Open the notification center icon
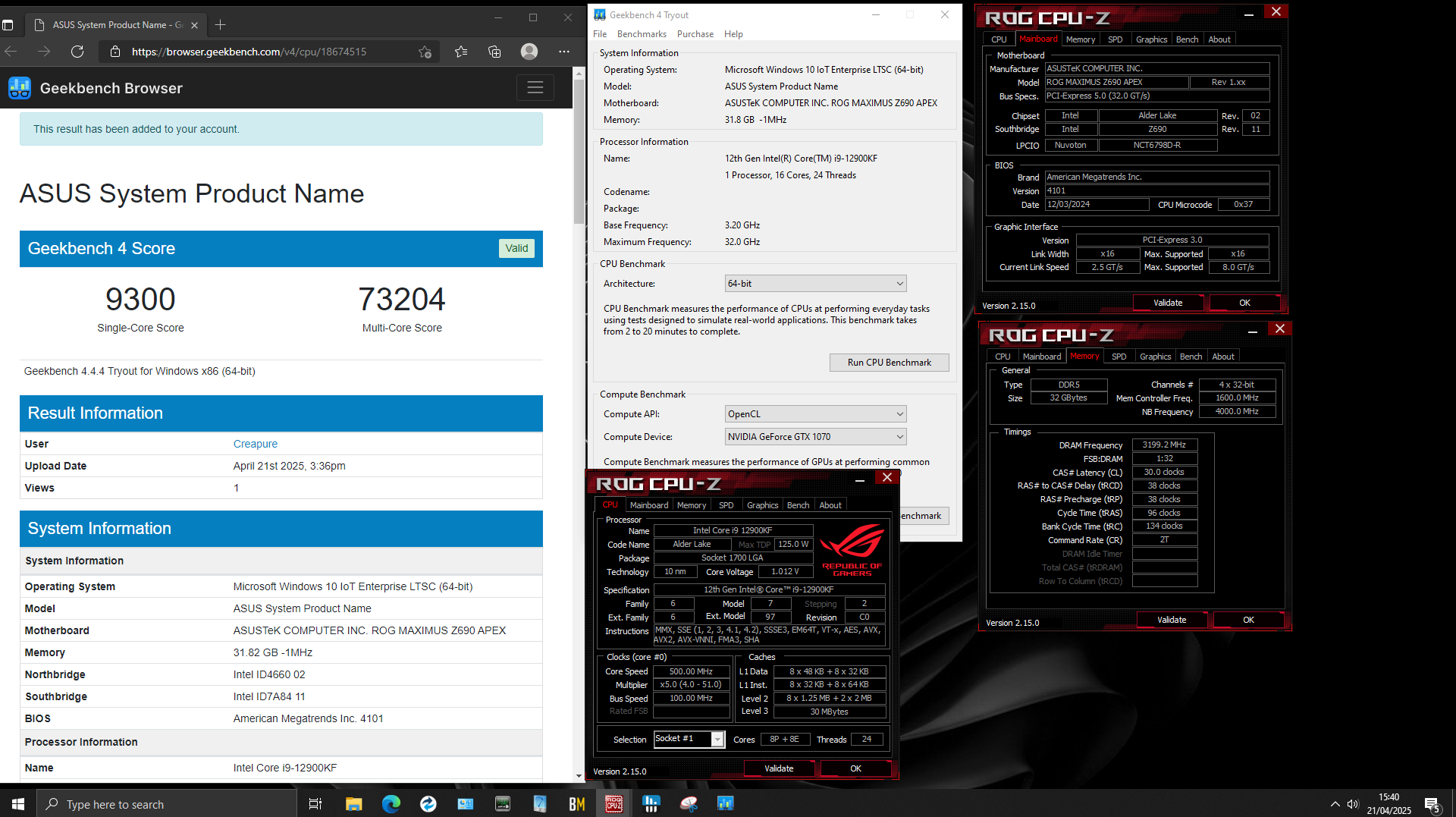Image resolution: width=1456 pixels, height=817 pixels. pos(1432,804)
